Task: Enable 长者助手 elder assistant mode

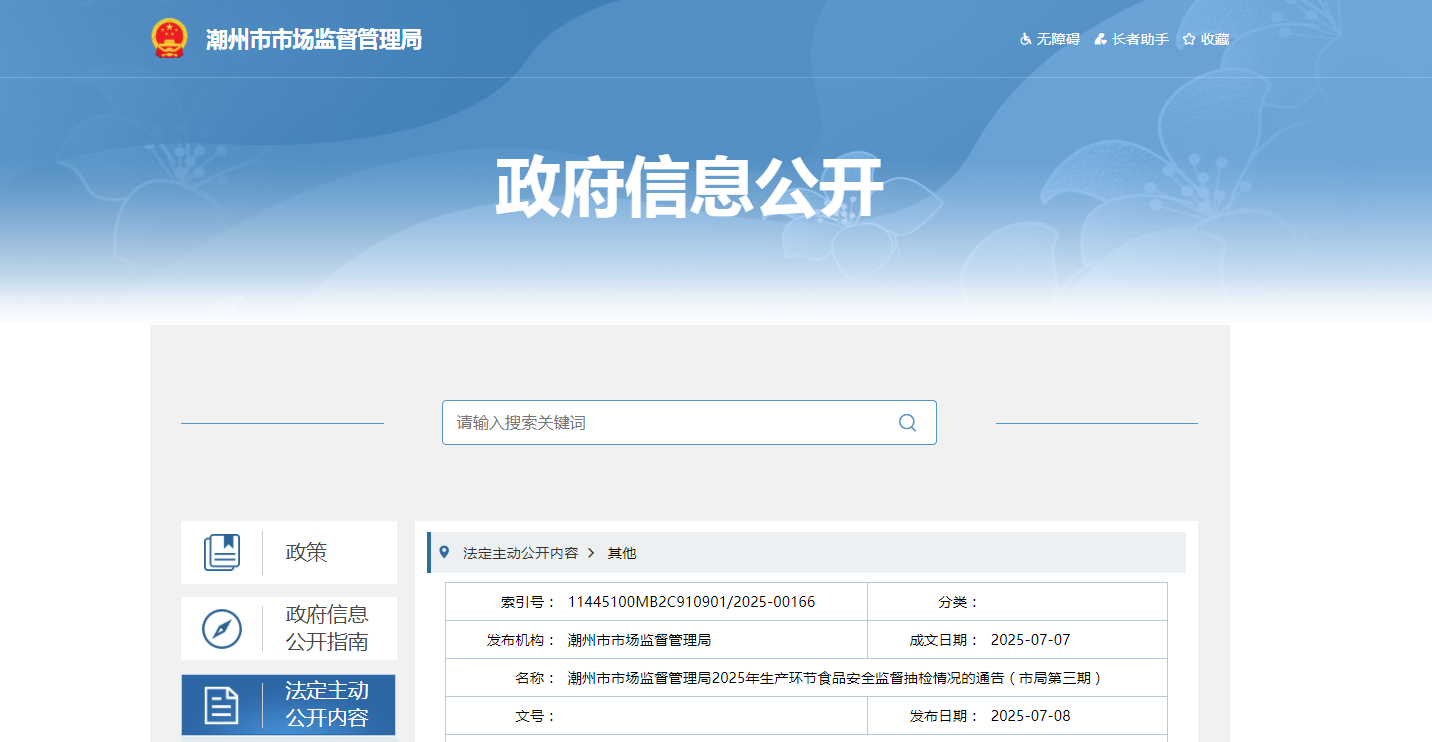Action: (1140, 39)
